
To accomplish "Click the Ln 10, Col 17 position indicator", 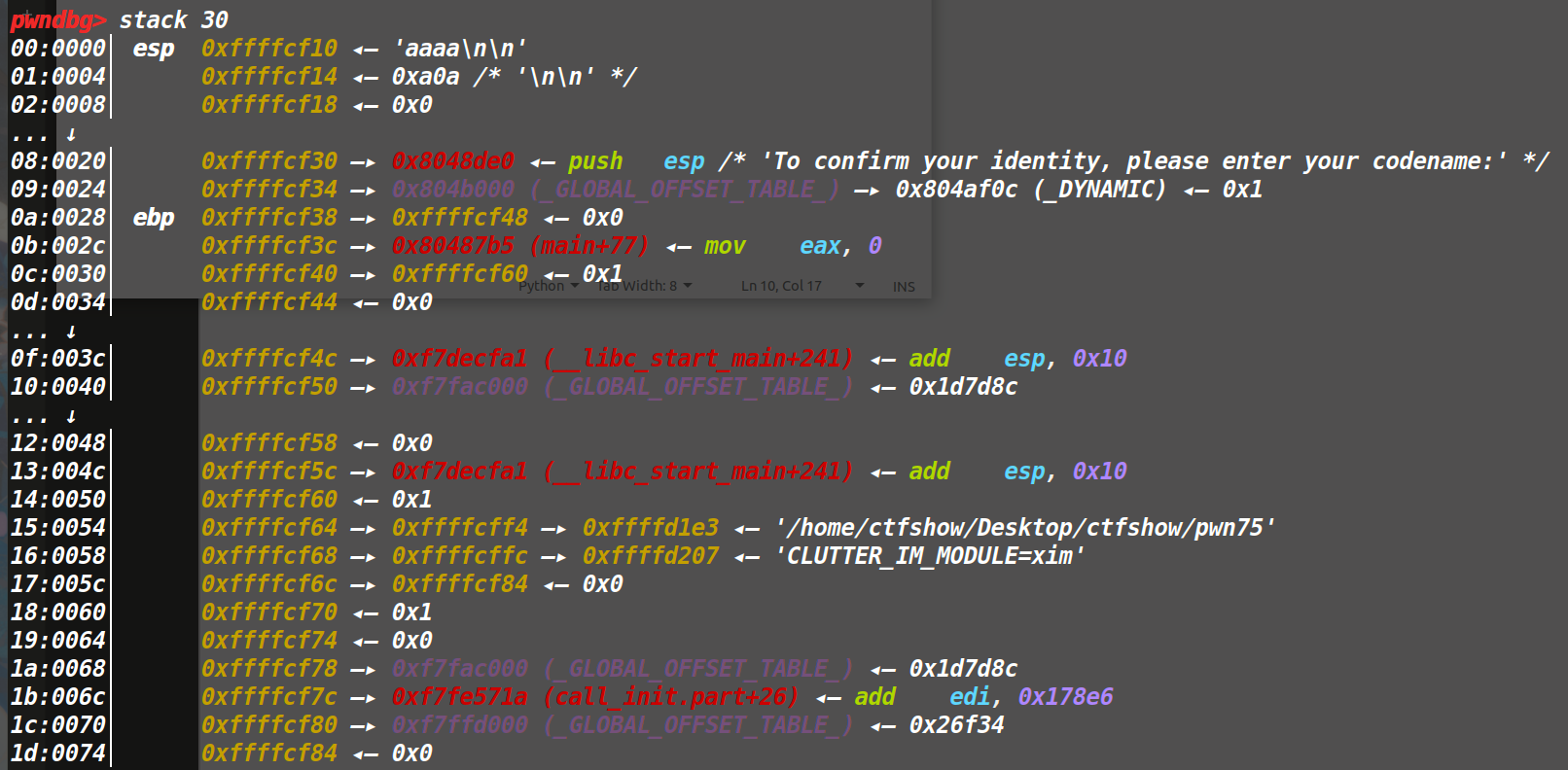I will coord(781,286).
